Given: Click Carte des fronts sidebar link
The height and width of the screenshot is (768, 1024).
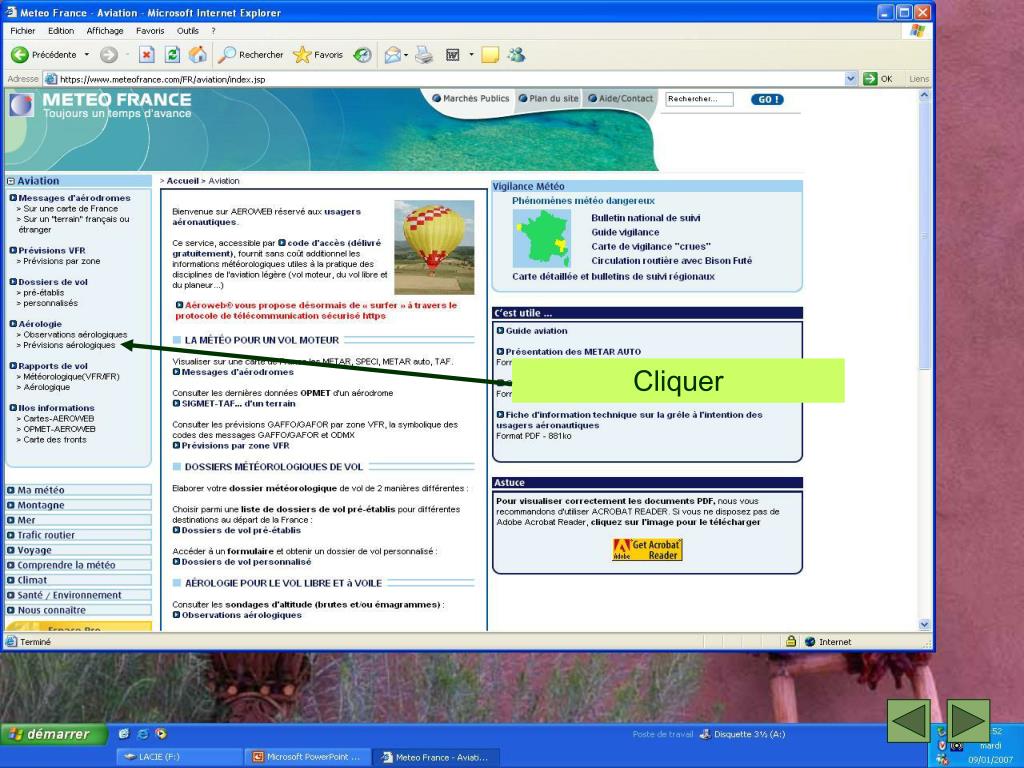Looking at the screenshot, I should (x=55, y=440).
